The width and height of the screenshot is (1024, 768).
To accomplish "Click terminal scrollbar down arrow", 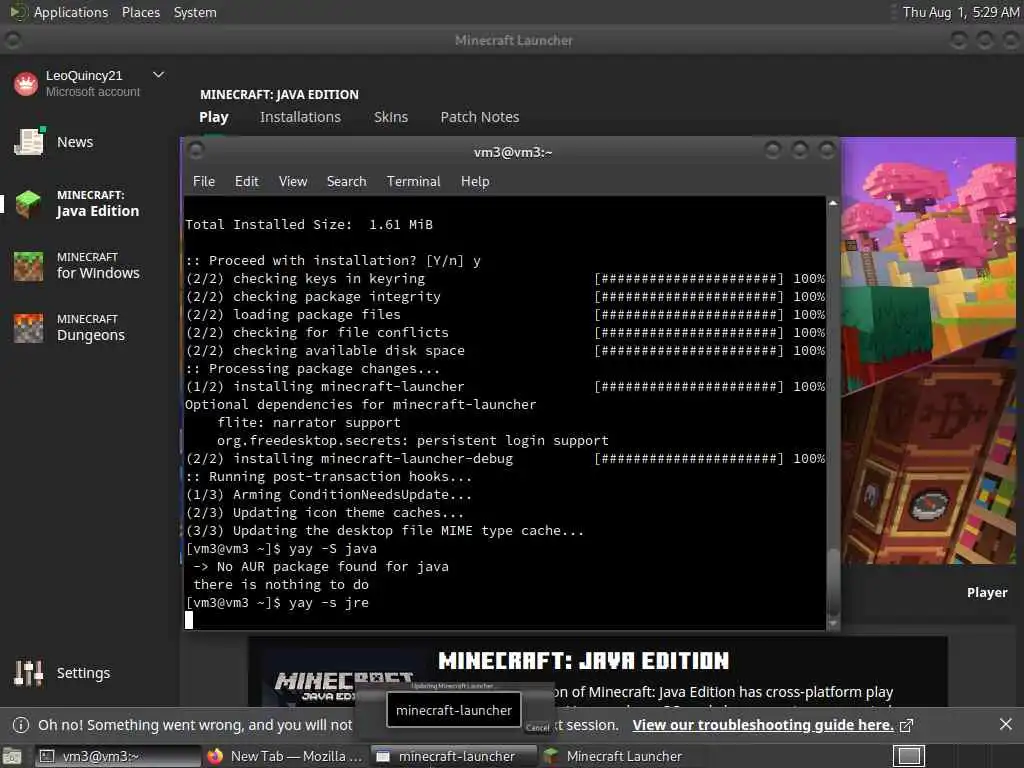I will 833,624.
